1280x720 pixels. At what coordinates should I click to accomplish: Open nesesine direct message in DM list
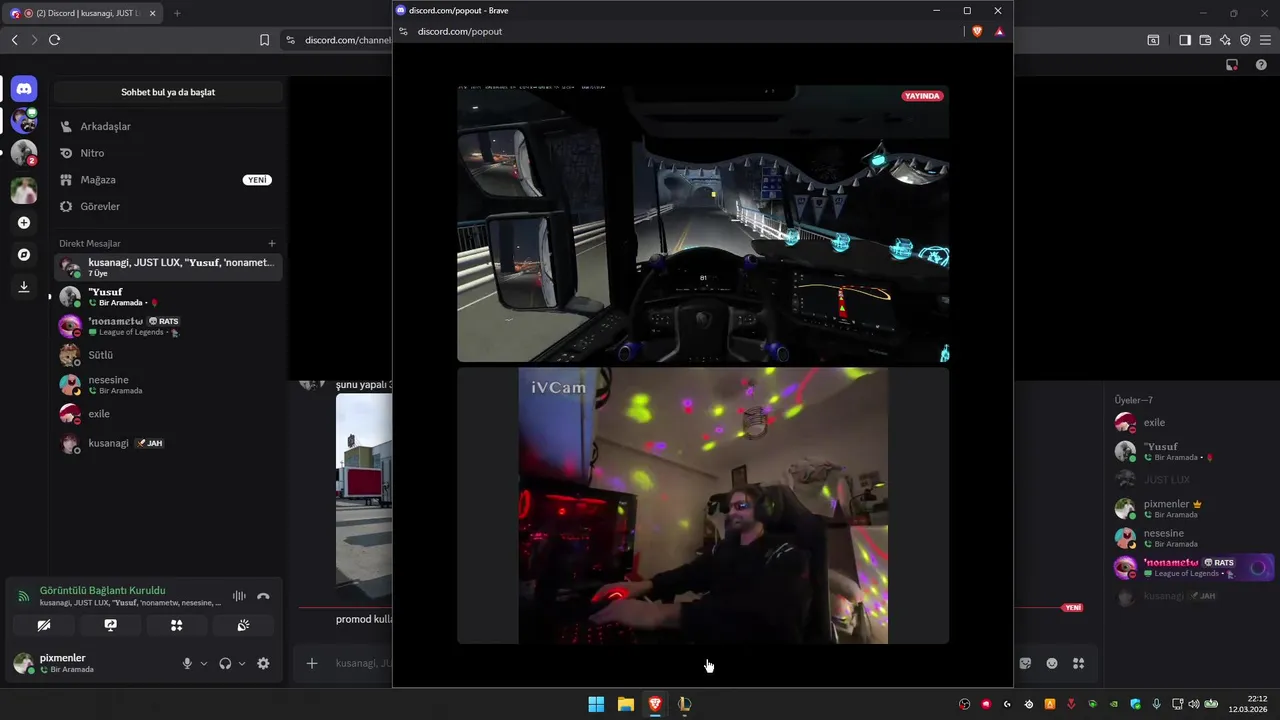168,385
